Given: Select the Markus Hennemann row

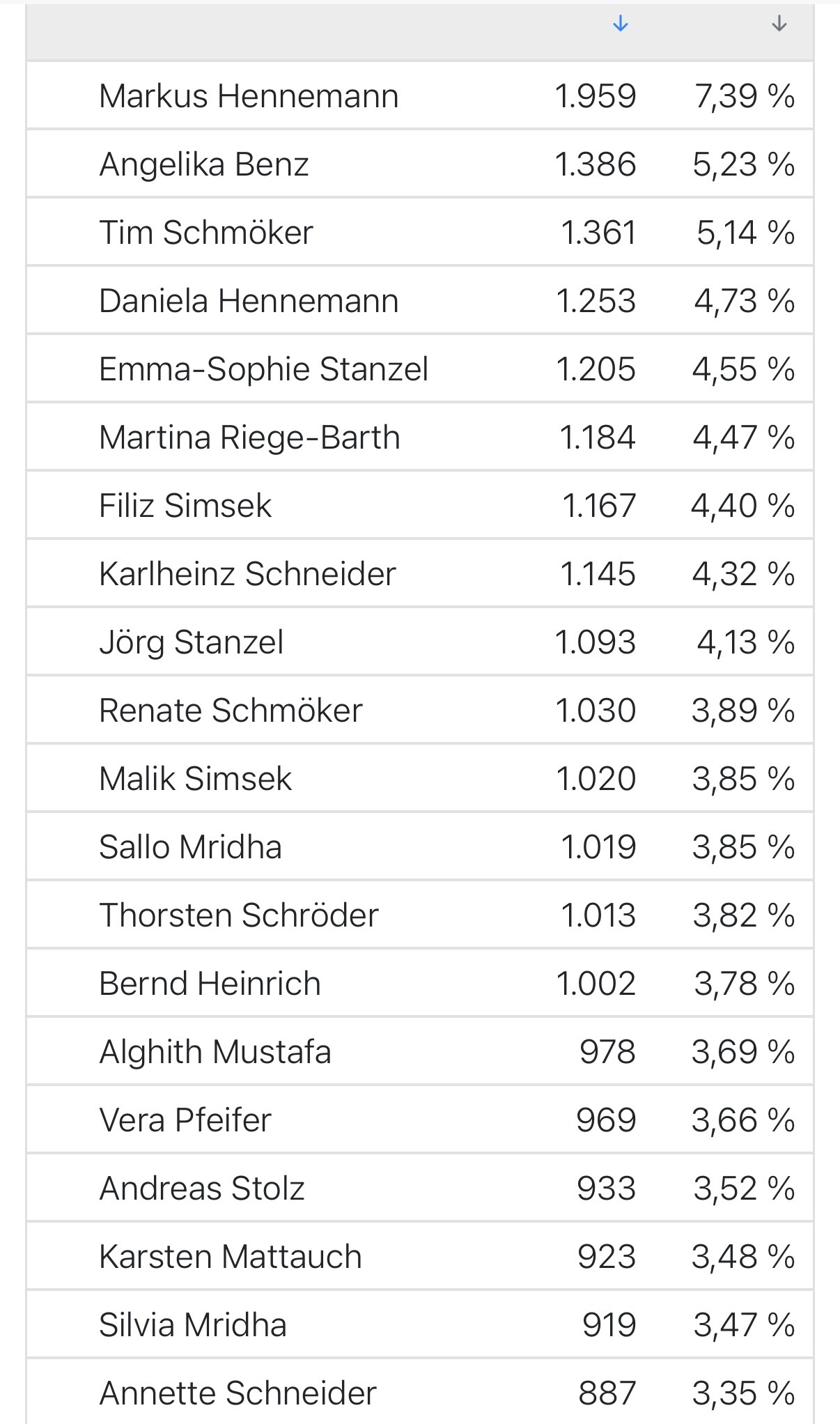Looking at the screenshot, I should click(420, 95).
